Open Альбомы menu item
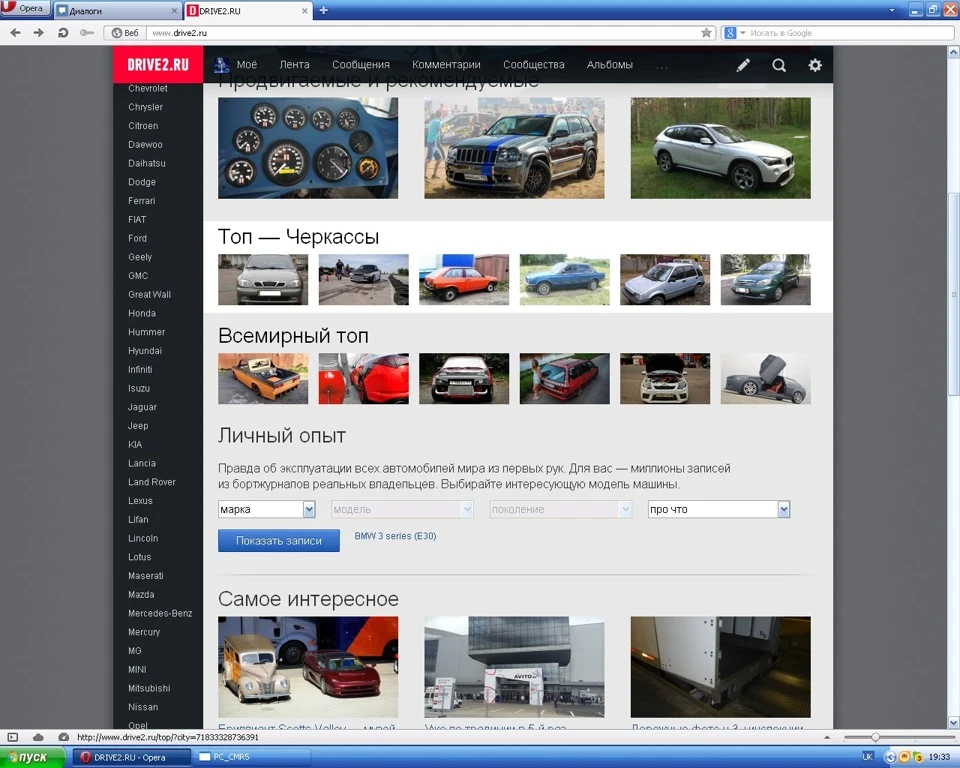This screenshot has width=960, height=768. [x=610, y=64]
